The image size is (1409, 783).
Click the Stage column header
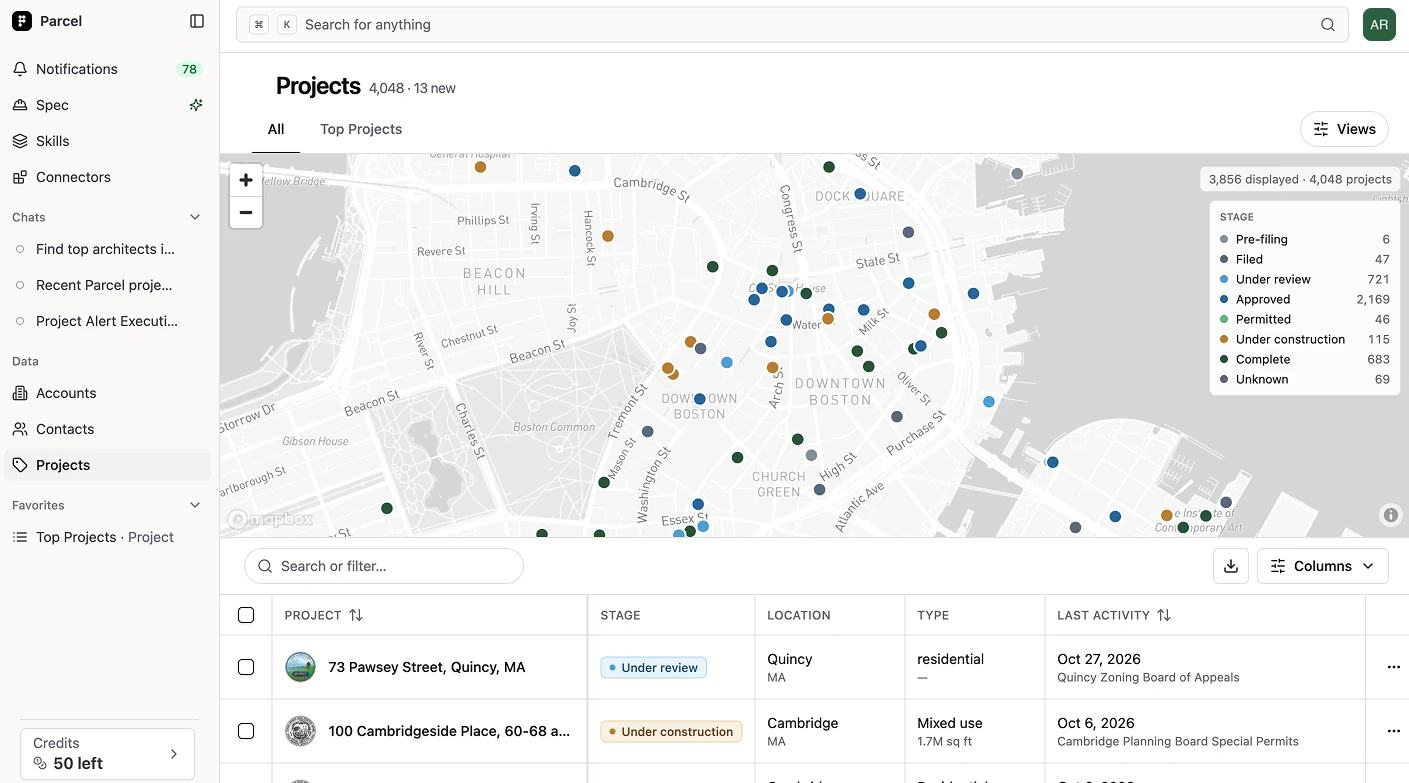(620, 615)
